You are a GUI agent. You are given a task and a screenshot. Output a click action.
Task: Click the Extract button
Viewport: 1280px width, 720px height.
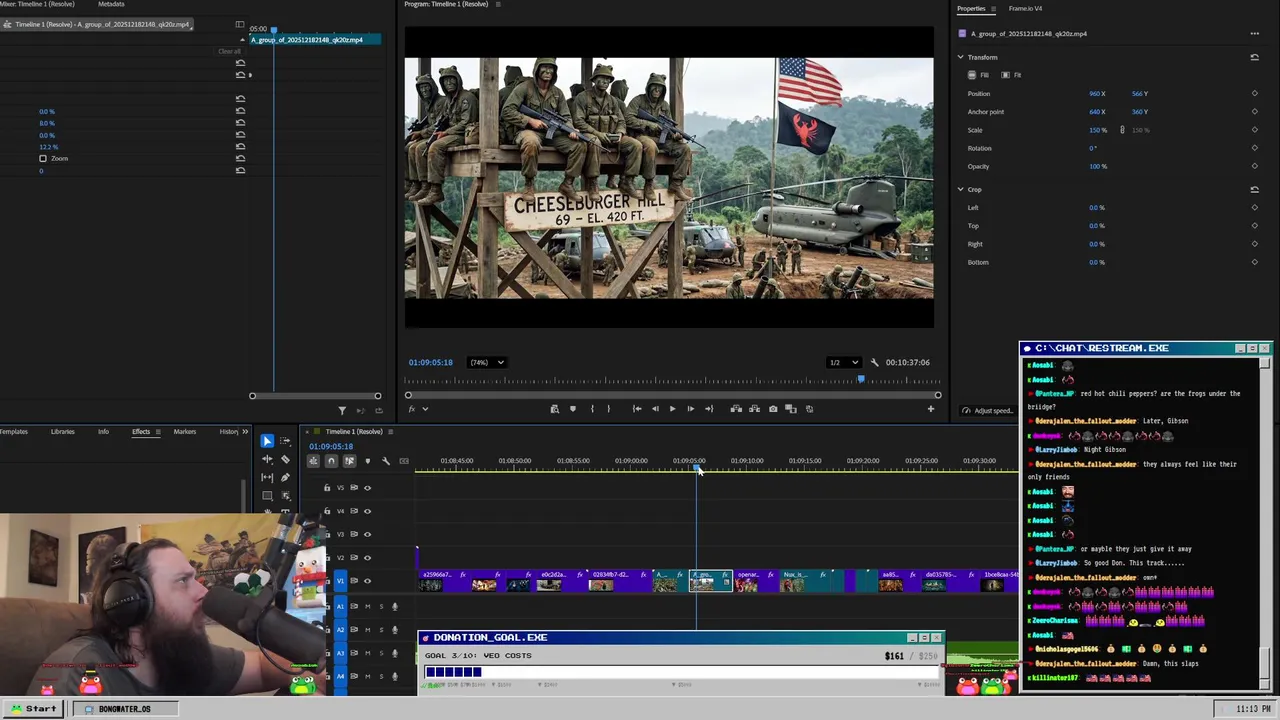(755, 408)
